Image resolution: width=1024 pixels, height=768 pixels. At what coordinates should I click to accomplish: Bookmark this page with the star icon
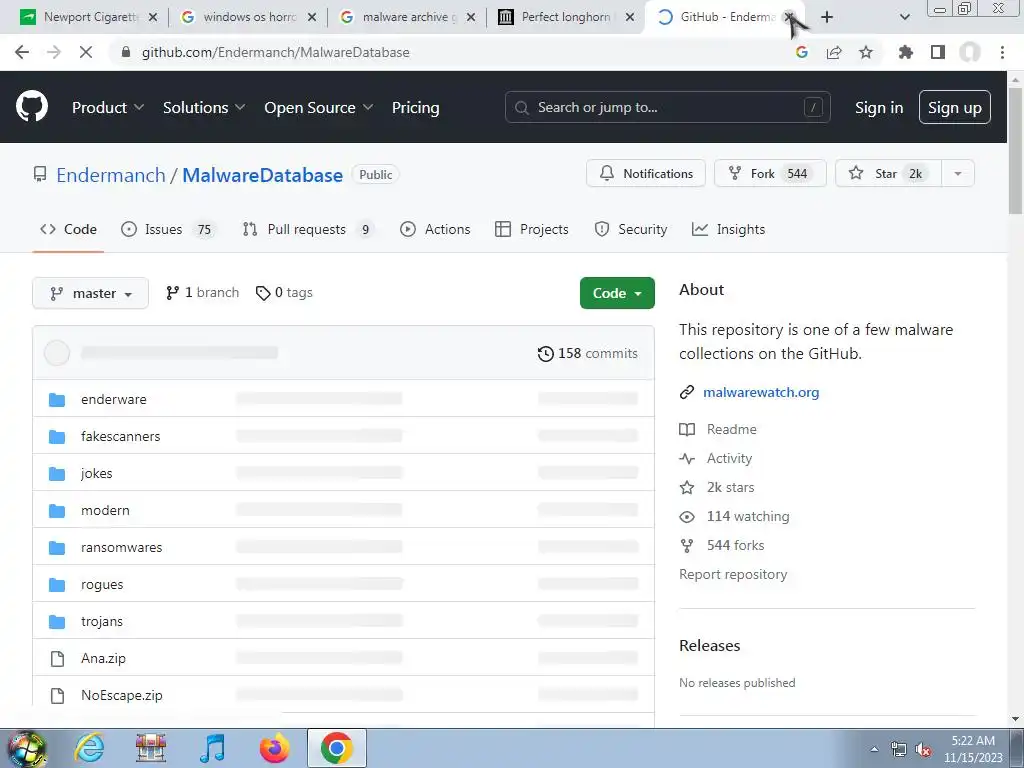tap(866, 52)
